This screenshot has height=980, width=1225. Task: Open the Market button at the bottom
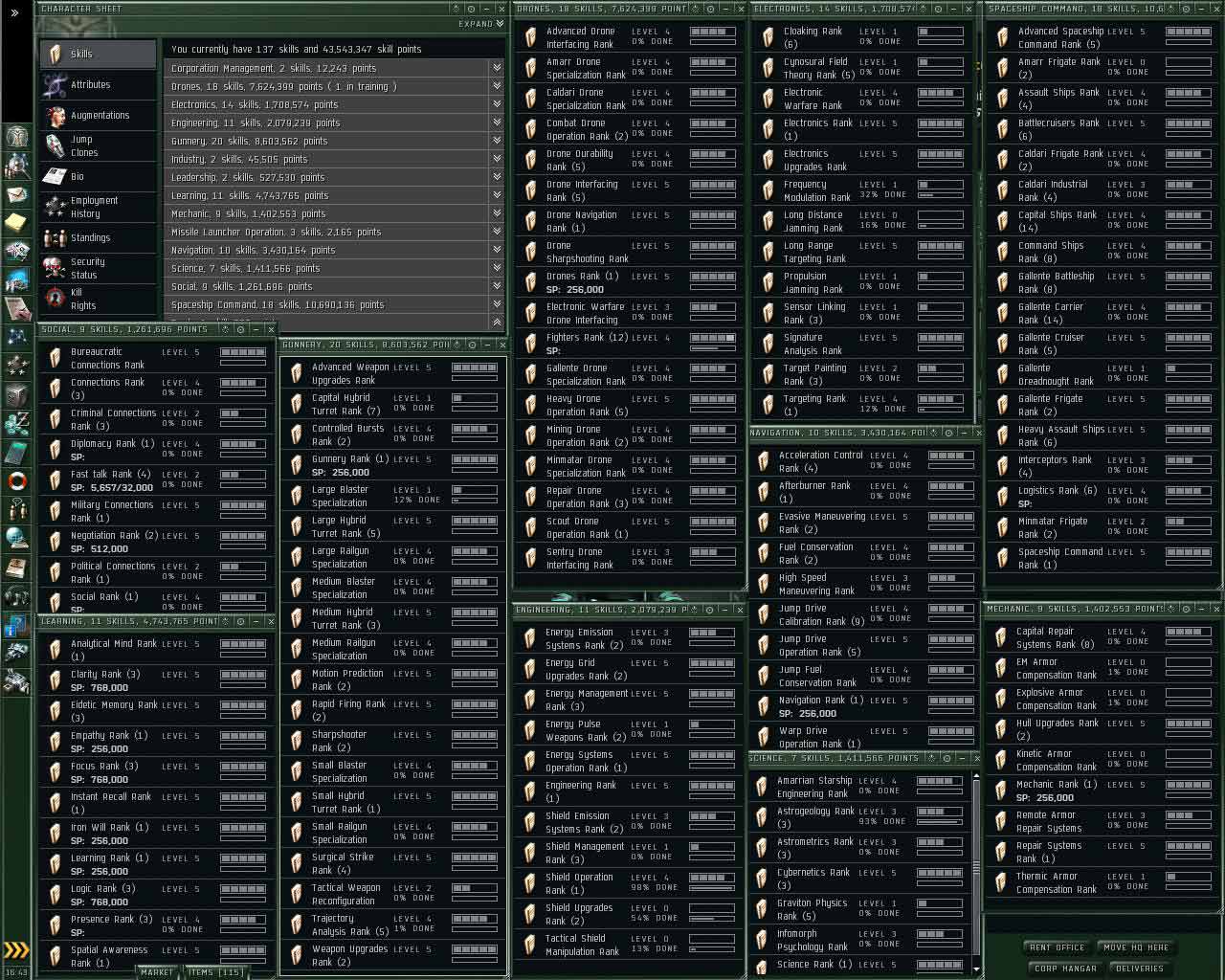tap(157, 972)
